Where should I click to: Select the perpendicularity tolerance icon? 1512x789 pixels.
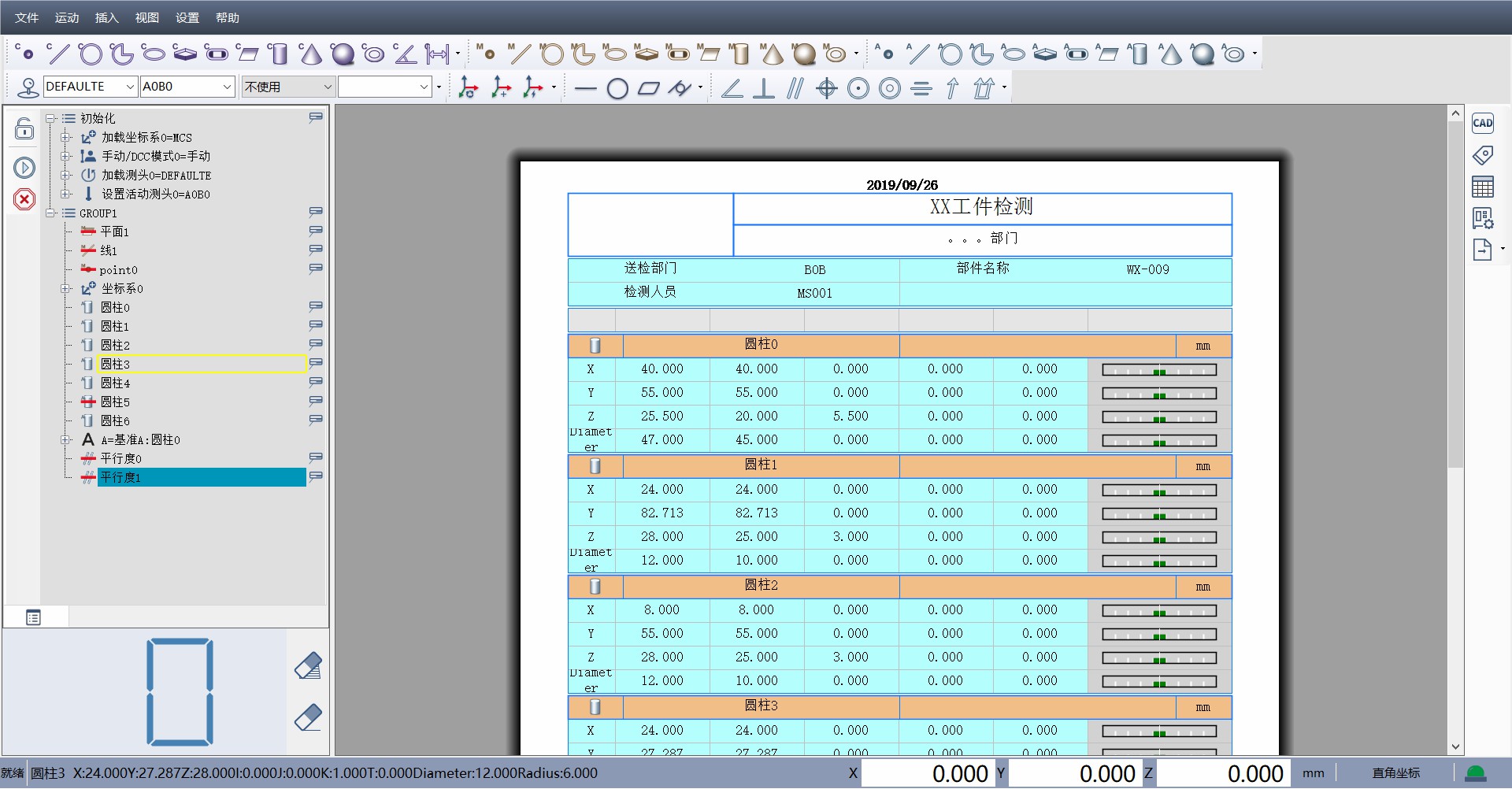pos(763,88)
